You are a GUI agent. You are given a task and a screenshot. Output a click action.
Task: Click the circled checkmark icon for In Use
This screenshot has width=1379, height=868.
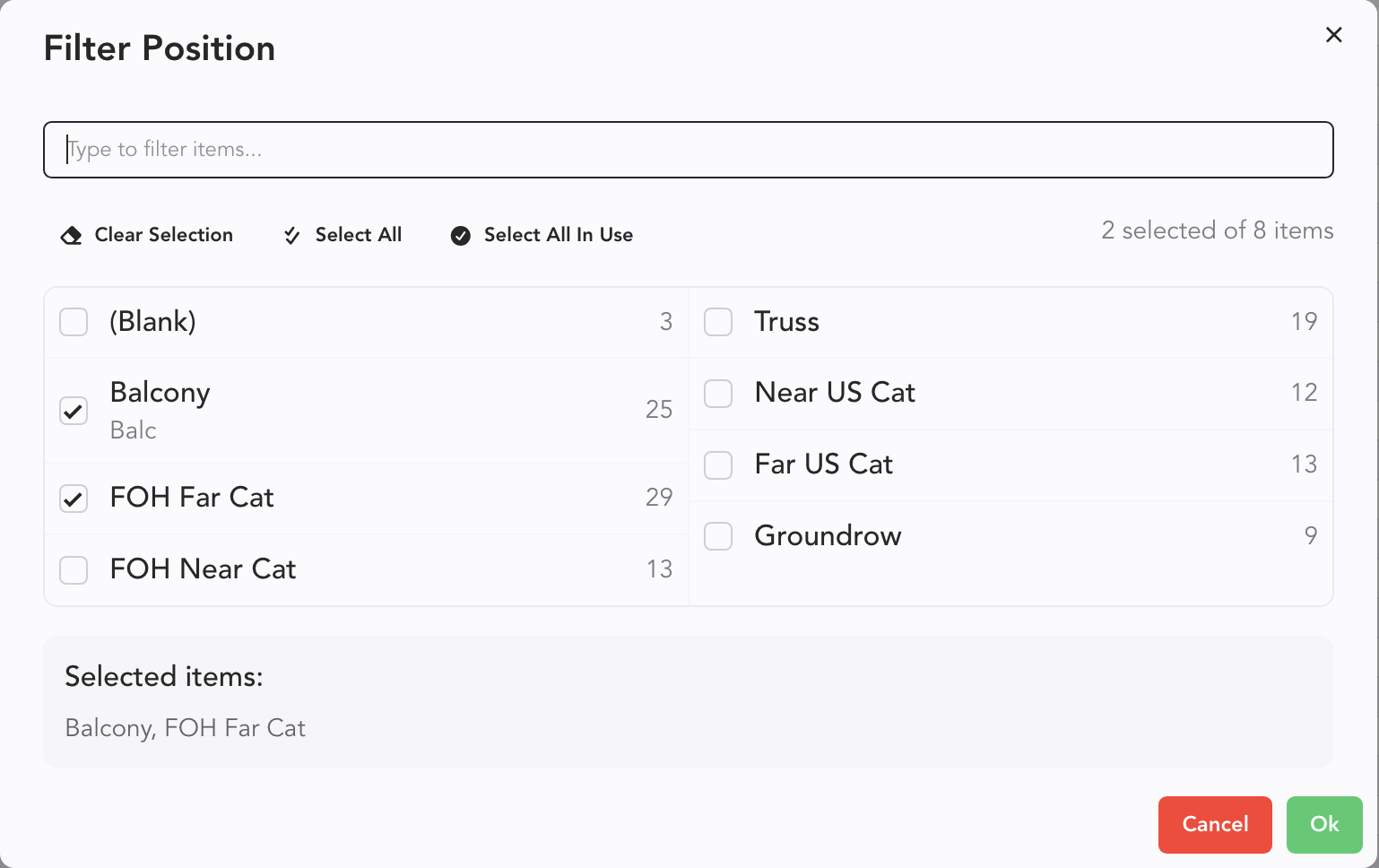[461, 235]
